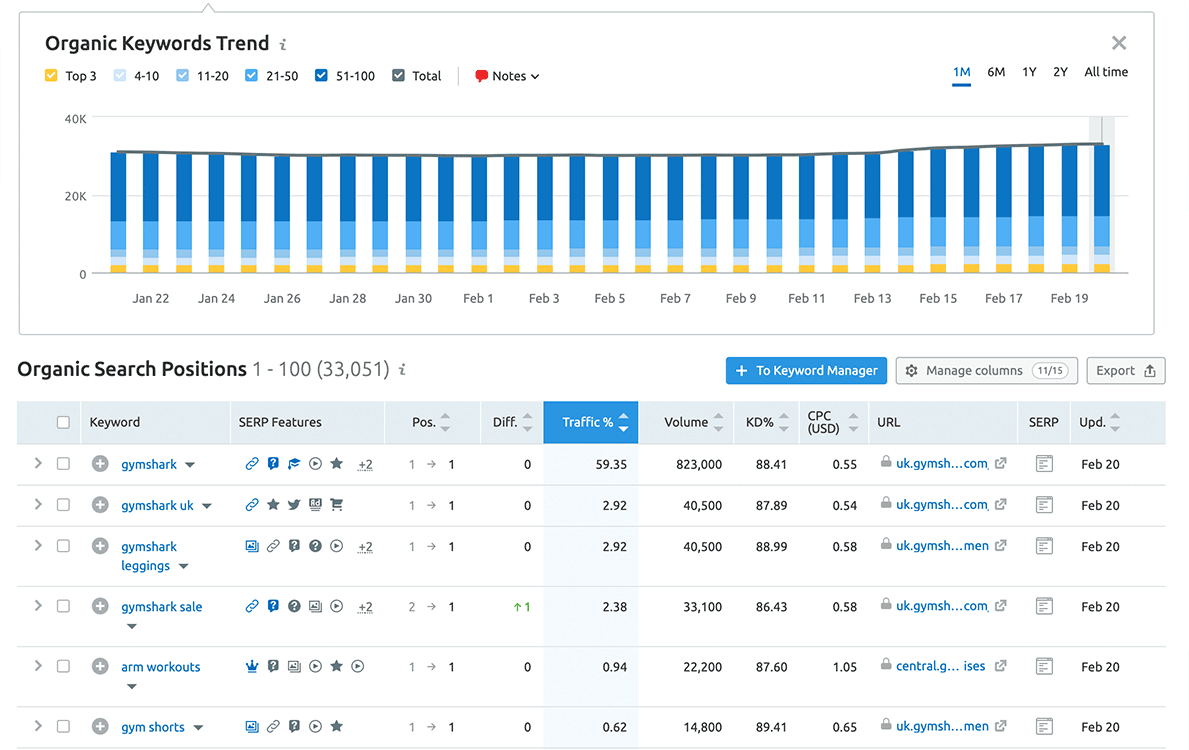
Task: Expand the gymshark uk row chevron
Action: pyautogui.click(x=38, y=504)
